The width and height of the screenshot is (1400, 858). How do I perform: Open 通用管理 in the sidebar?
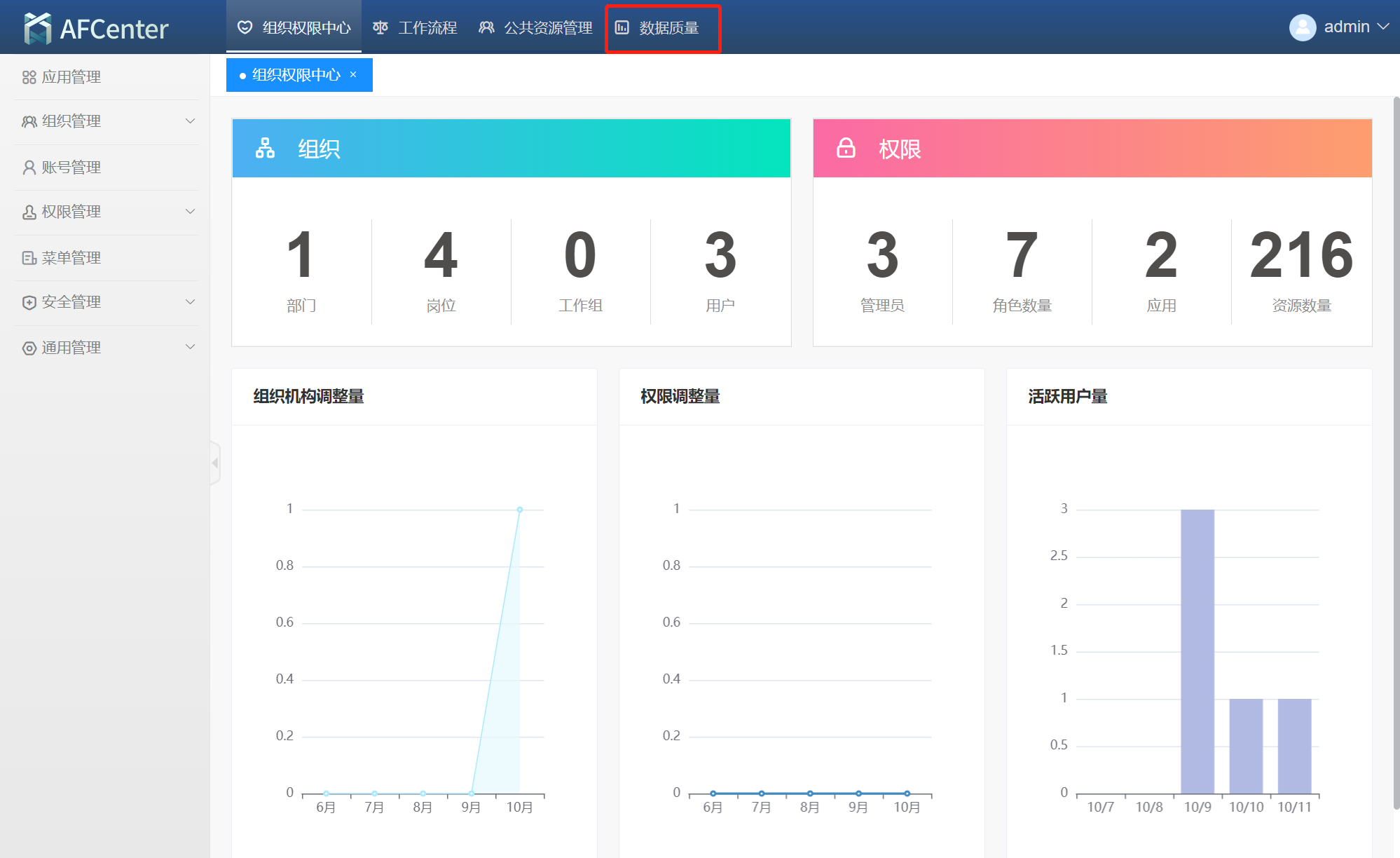(71, 348)
